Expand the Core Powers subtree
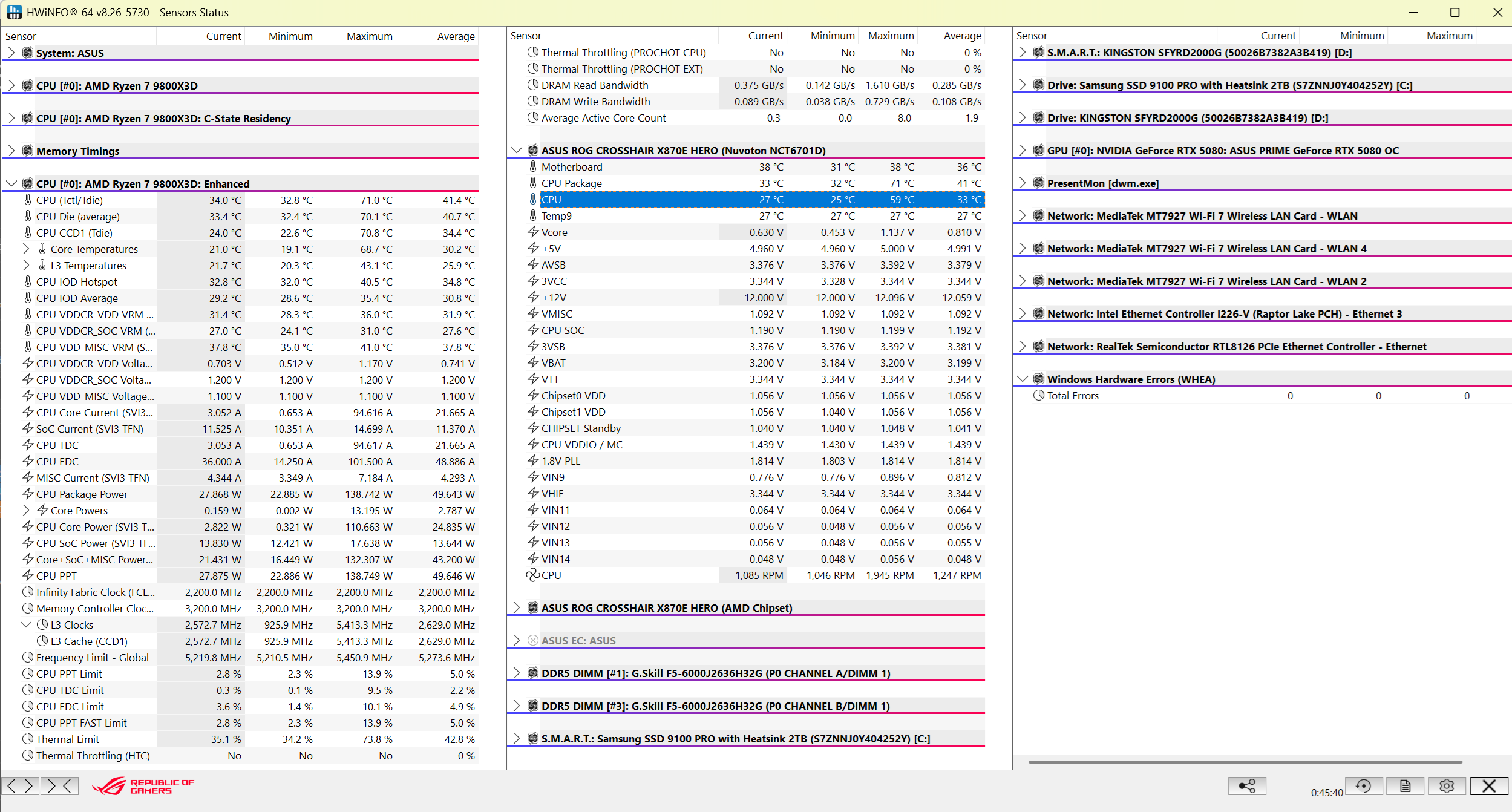Screen dimensions: 1512x812 [x=26, y=510]
